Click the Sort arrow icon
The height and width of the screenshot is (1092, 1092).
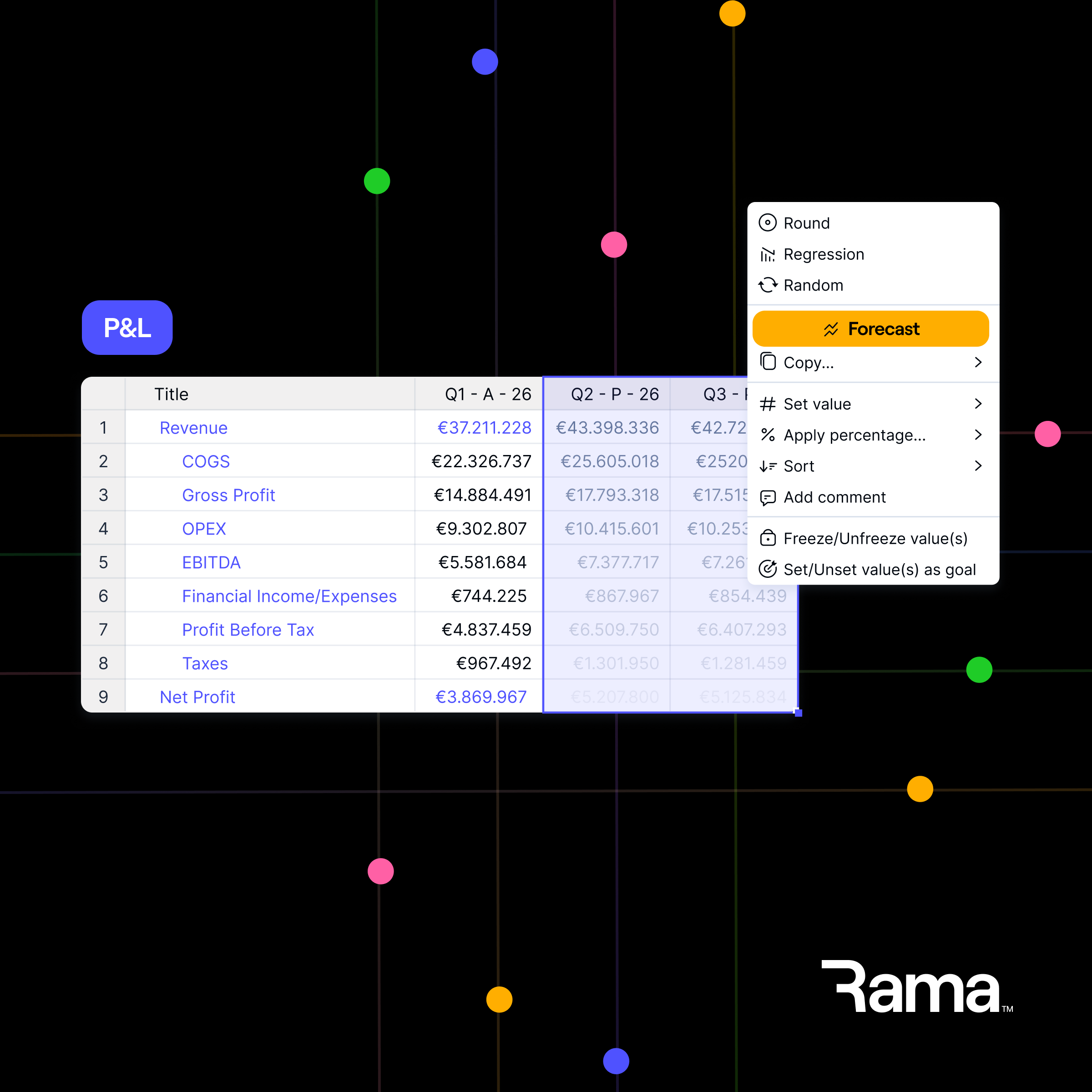point(768,466)
